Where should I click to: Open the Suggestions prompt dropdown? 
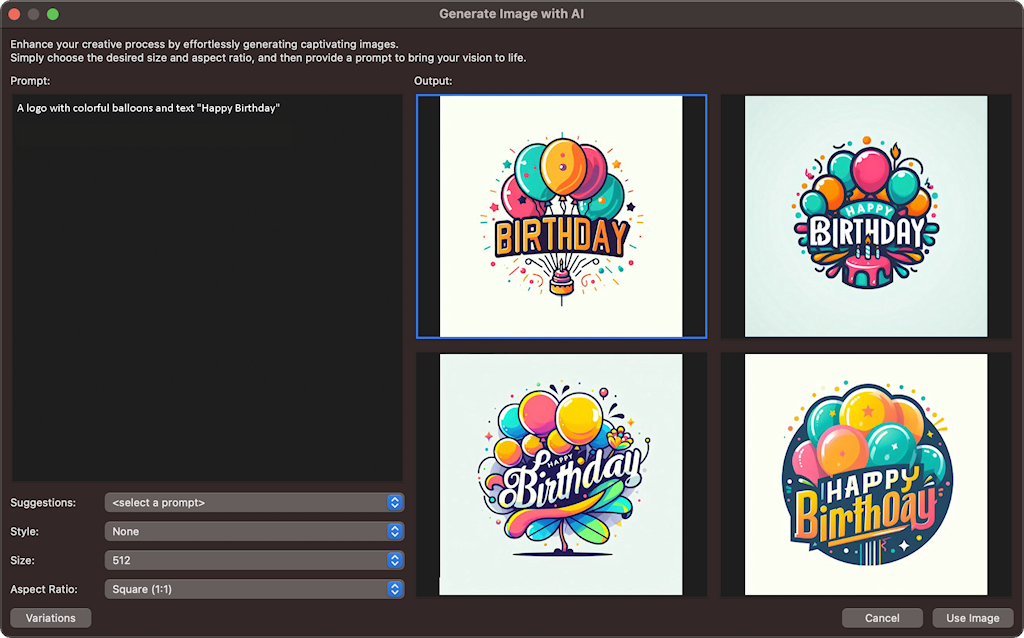pyautogui.click(x=254, y=502)
